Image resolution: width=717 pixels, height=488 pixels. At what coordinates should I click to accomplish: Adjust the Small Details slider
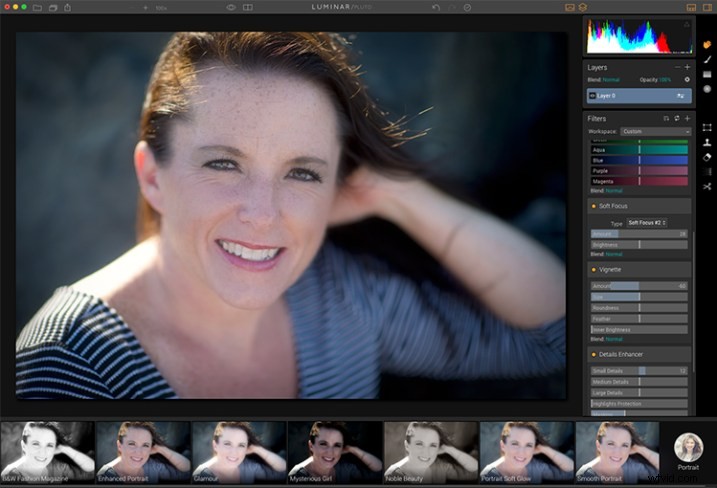(x=639, y=371)
